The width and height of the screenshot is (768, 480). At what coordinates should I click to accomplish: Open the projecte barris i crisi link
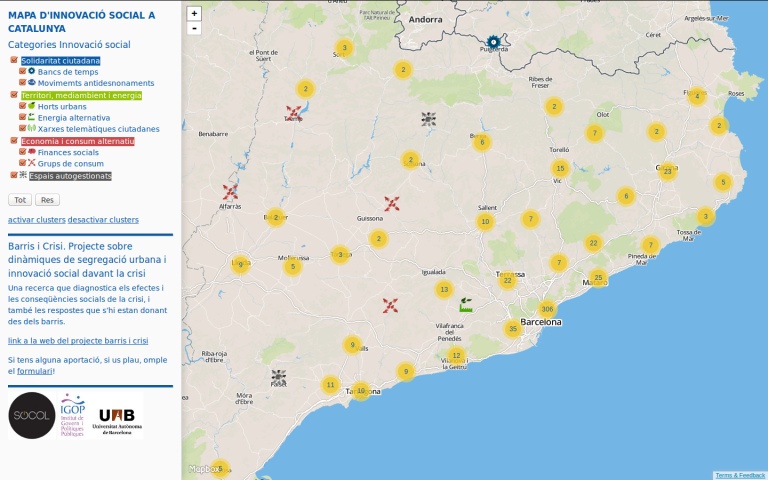(78, 341)
